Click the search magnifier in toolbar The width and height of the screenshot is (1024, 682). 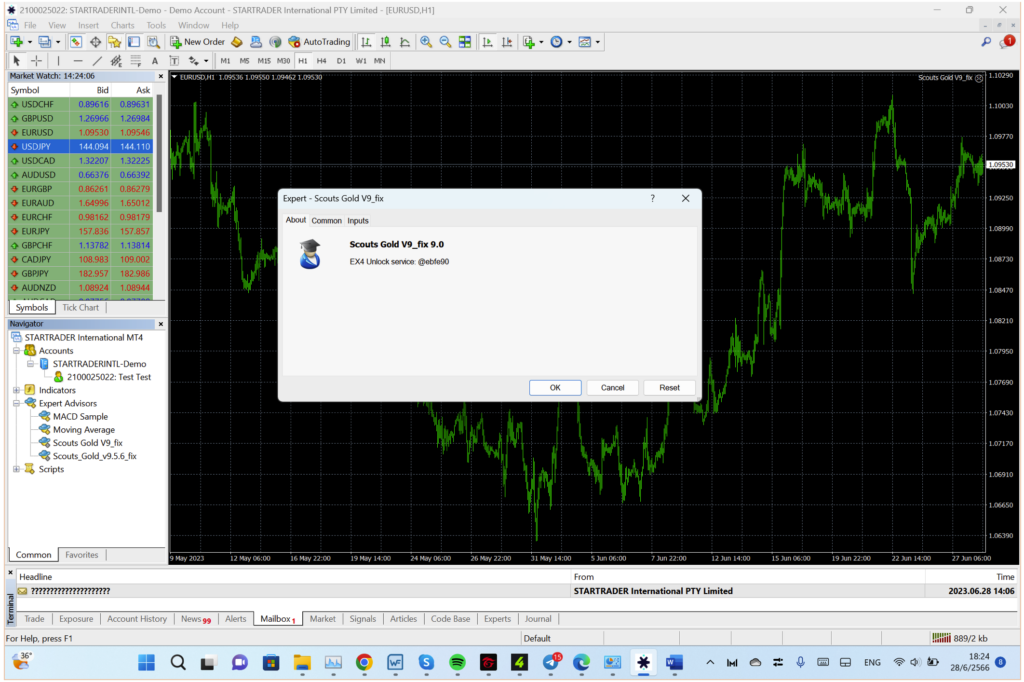pos(986,42)
